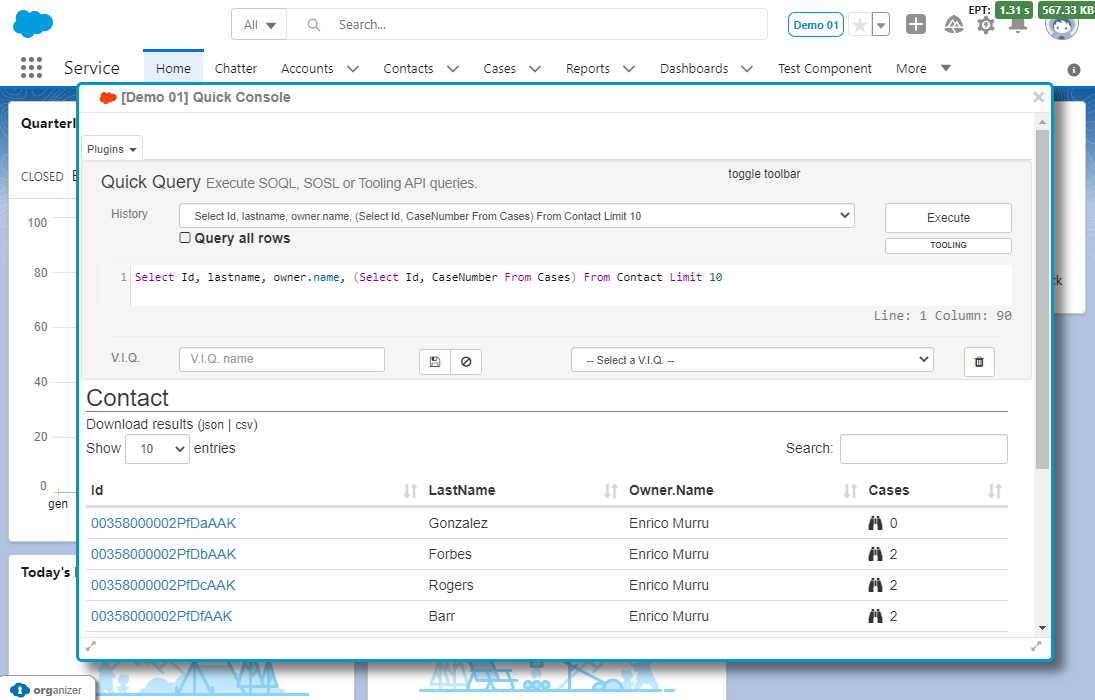Open the Accounts tab
The image size is (1095, 700).
pos(307,68)
